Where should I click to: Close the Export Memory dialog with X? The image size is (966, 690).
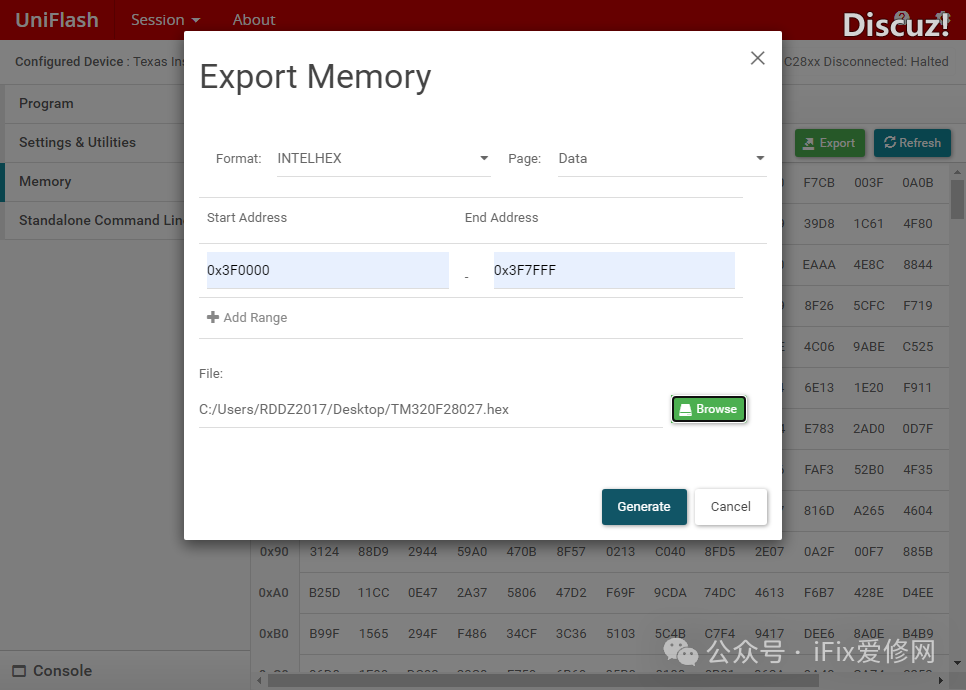(757, 58)
